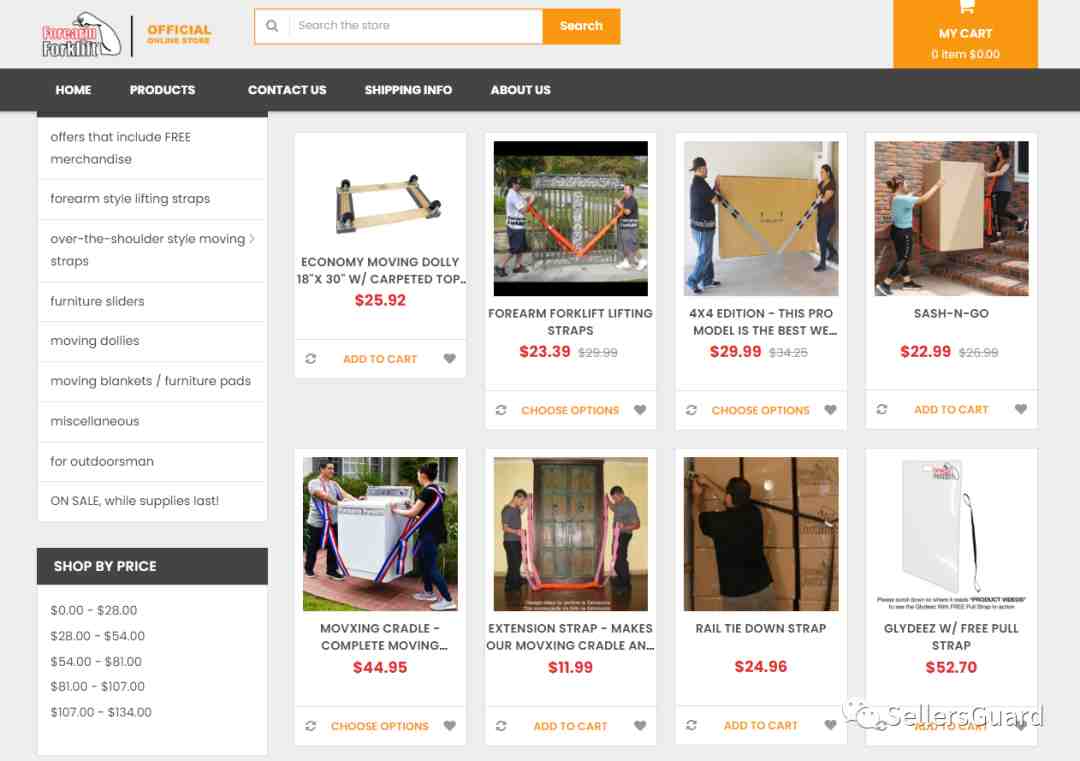Add Sash-N-Go to cart
1080x761 pixels.
pos(951,410)
